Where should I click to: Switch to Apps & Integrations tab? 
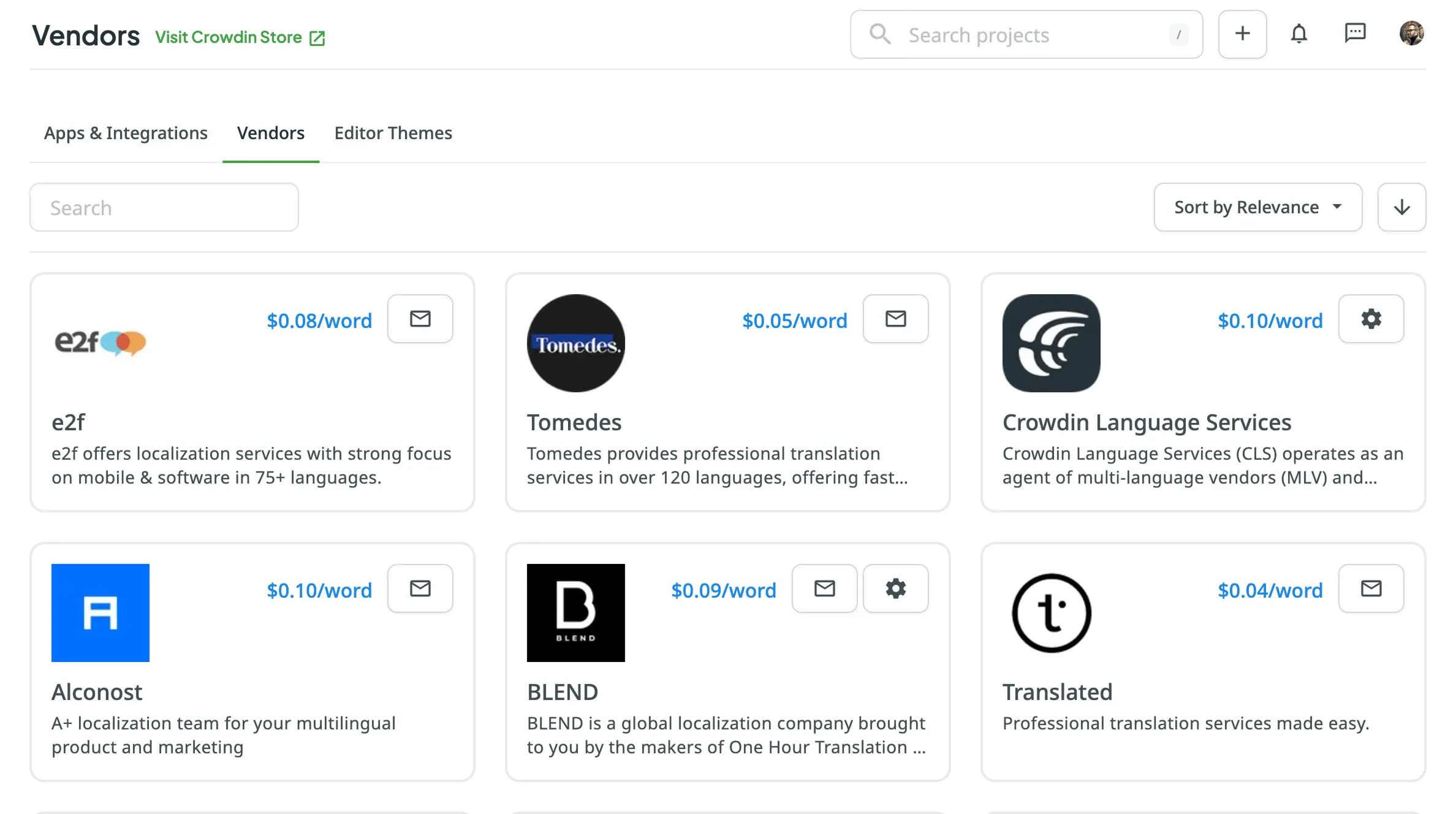pyautogui.click(x=126, y=133)
